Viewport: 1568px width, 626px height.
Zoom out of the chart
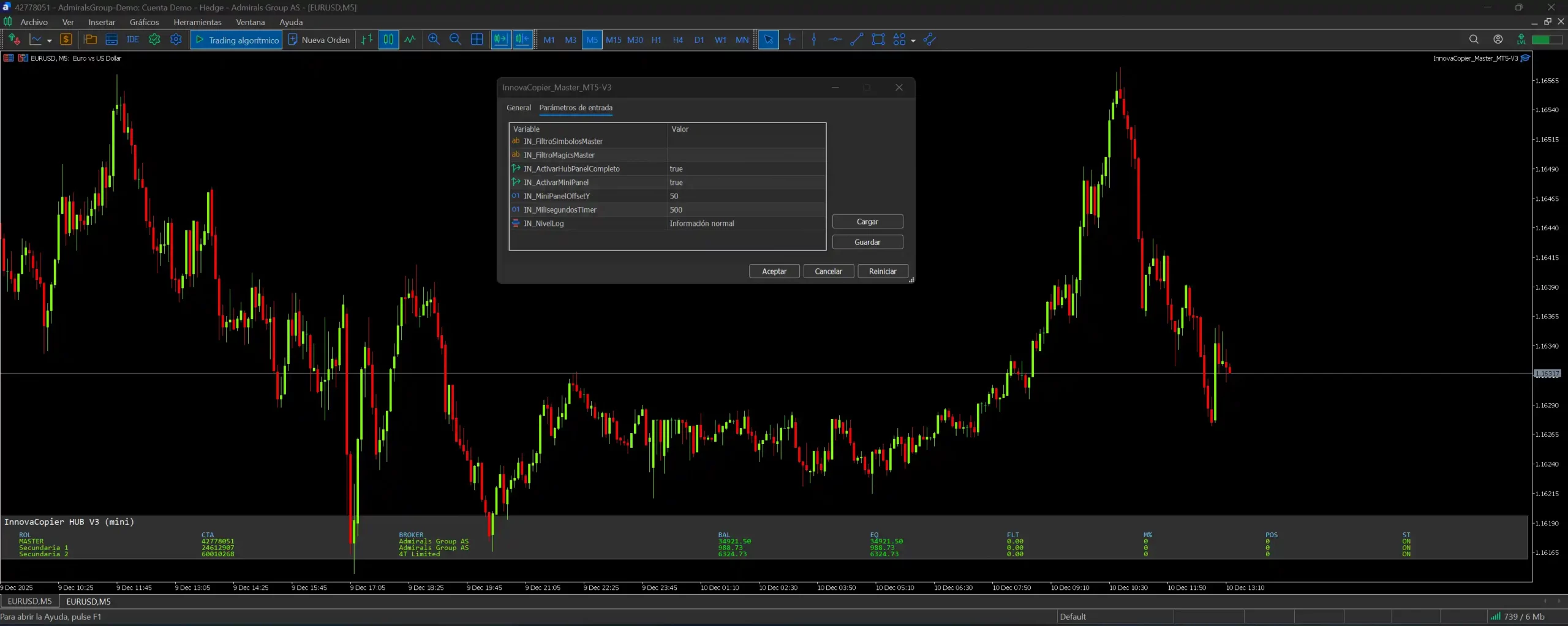pos(455,39)
